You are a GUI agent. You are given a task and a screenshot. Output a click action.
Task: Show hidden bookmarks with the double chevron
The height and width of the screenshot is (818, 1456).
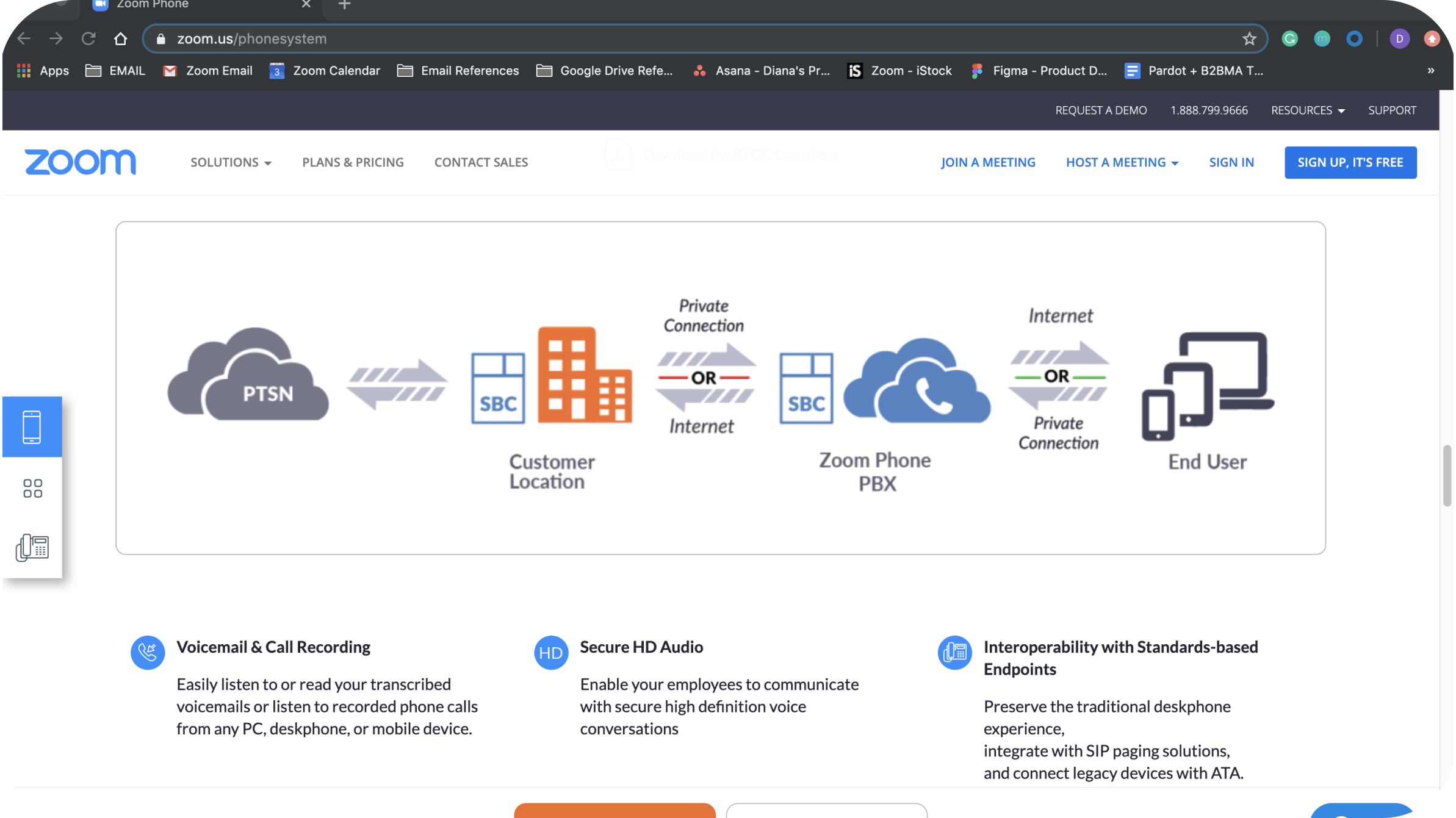(1431, 71)
